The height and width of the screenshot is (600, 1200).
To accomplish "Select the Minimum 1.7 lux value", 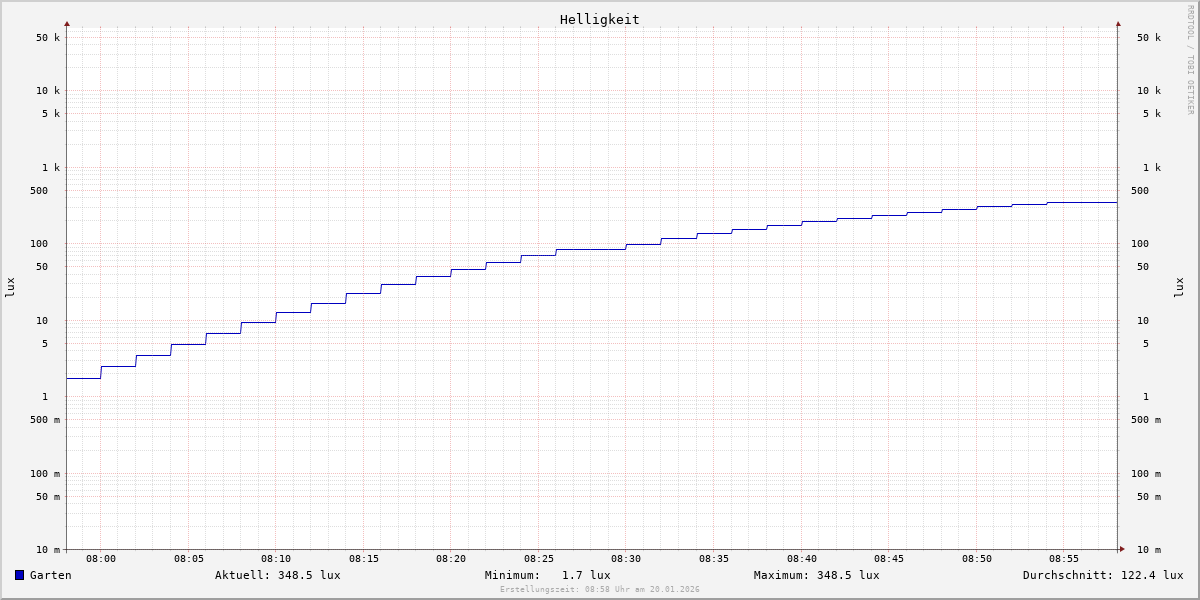I will pyautogui.click(x=586, y=575).
